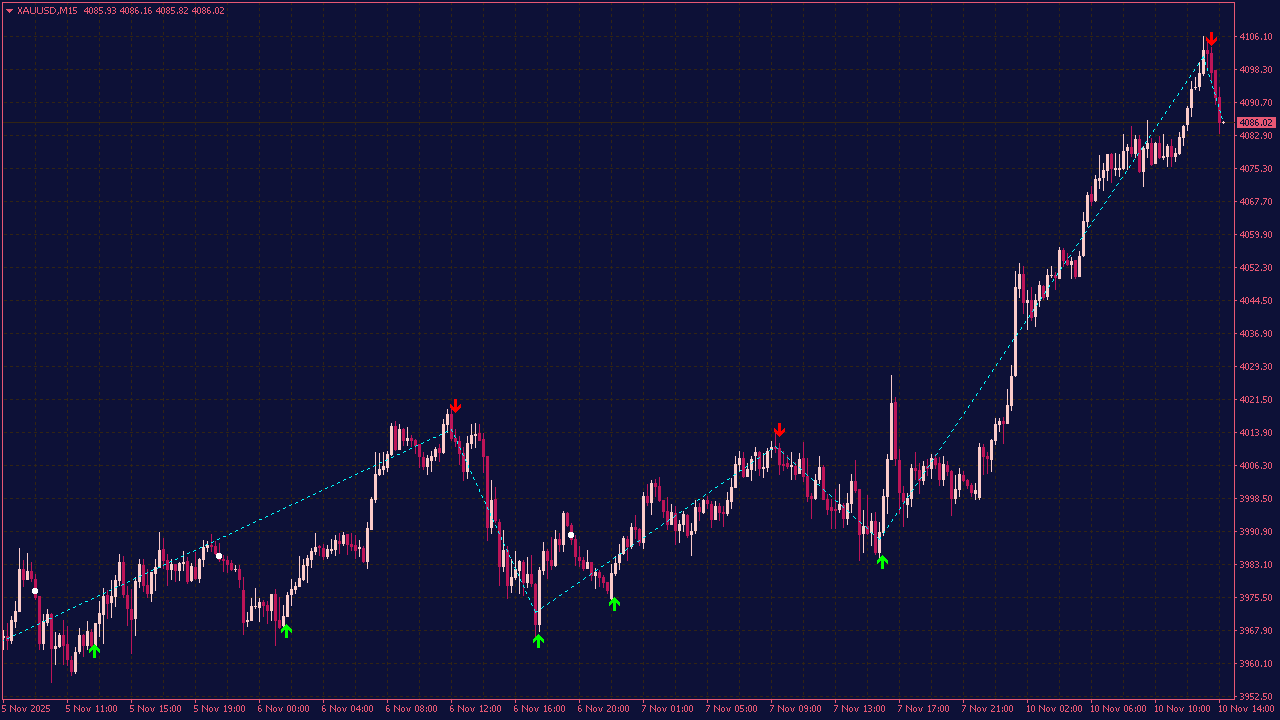Select the green buy arrow around 7 Nov 13:00

tap(882, 561)
